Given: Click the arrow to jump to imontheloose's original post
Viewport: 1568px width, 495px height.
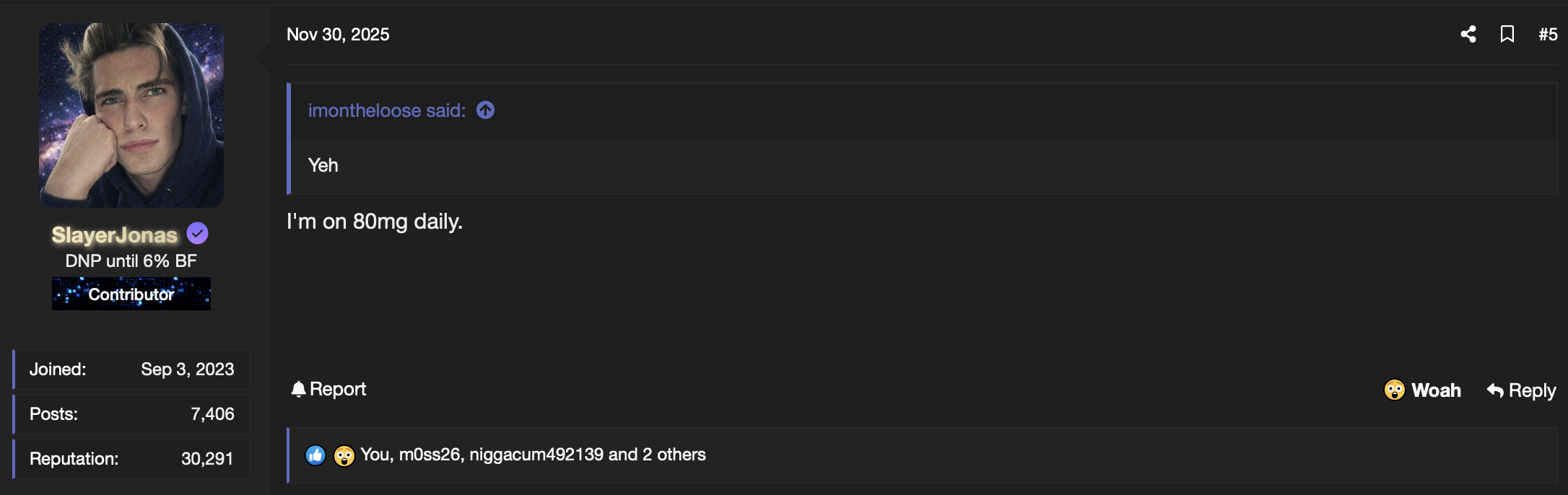Looking at the screenshot, I should pyautogui.click(x=485, y=110).
